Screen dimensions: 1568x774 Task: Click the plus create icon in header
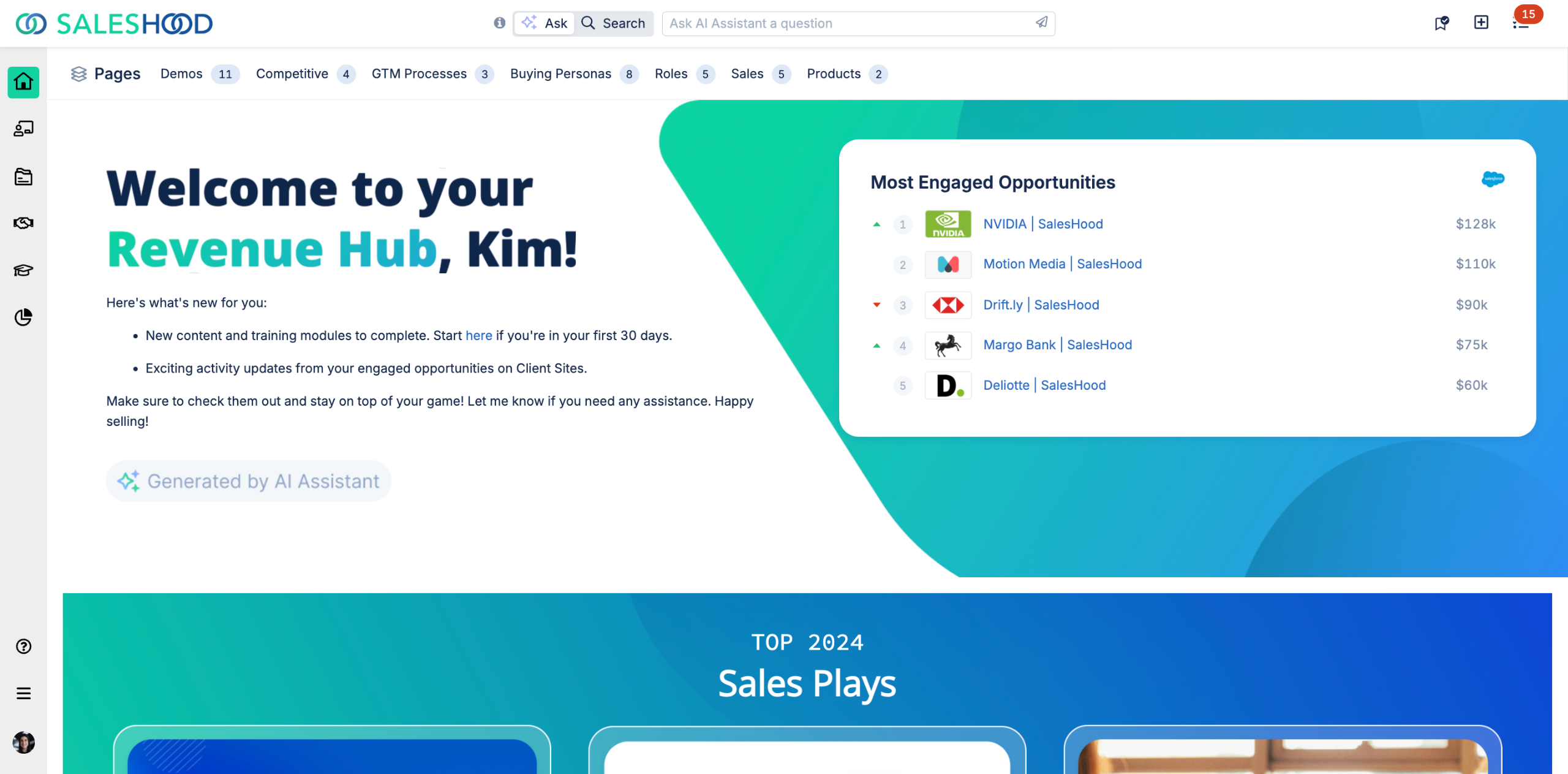tap(1481, 23)
